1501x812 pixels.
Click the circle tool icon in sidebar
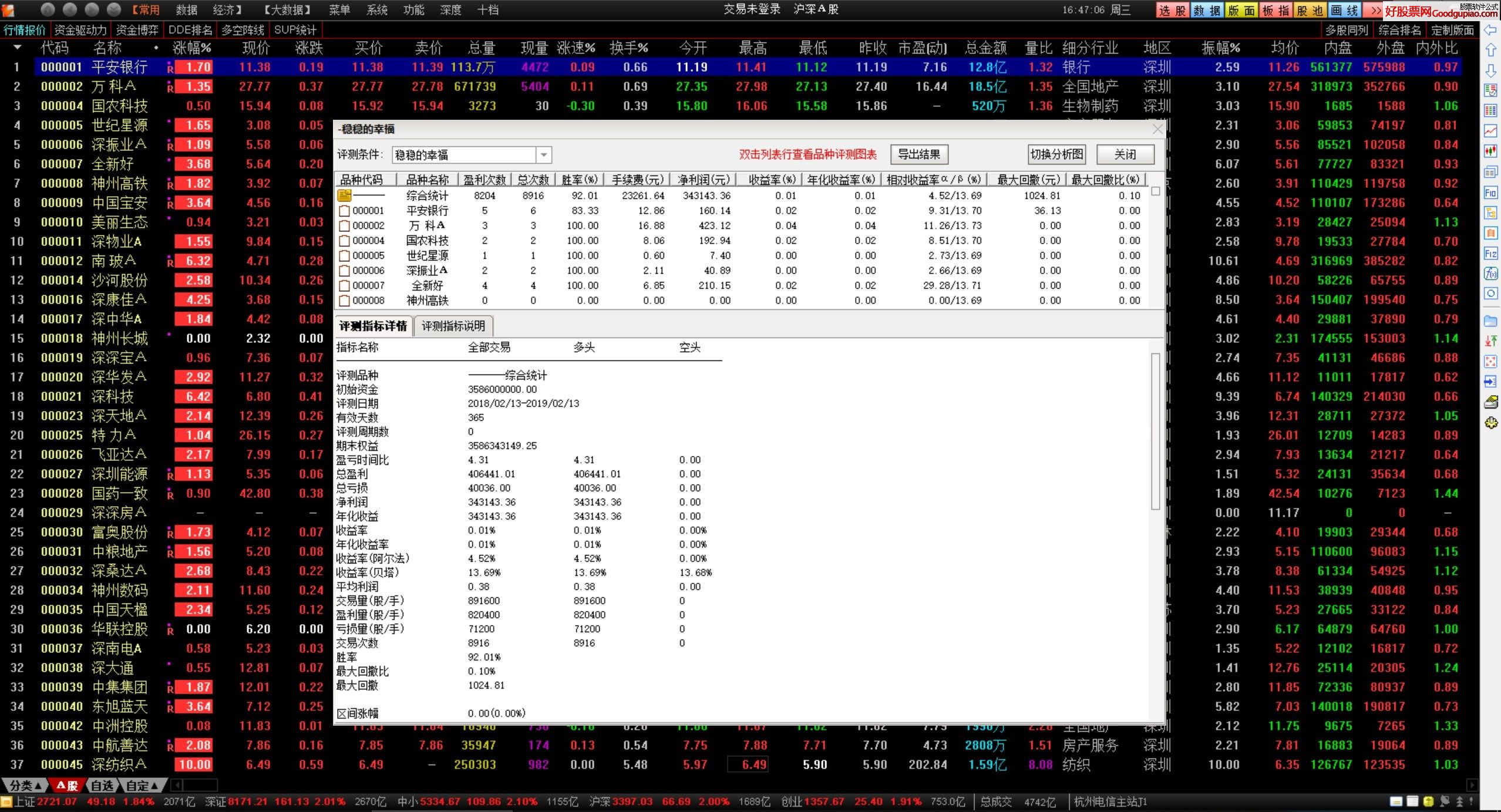(1490, 294)
